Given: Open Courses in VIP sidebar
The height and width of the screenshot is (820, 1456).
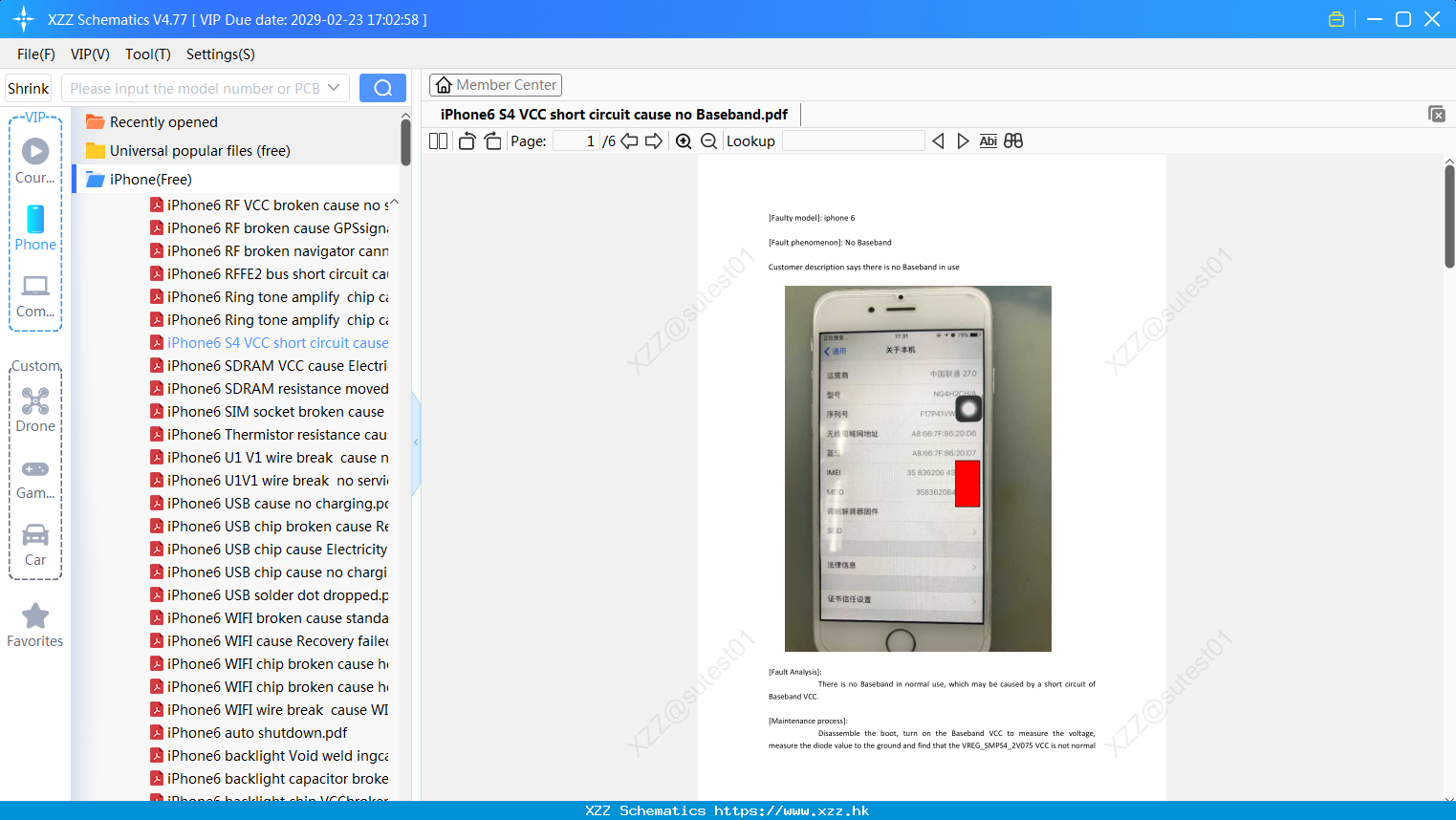Looking at the screenshot, I should click(x=35, y=161).
